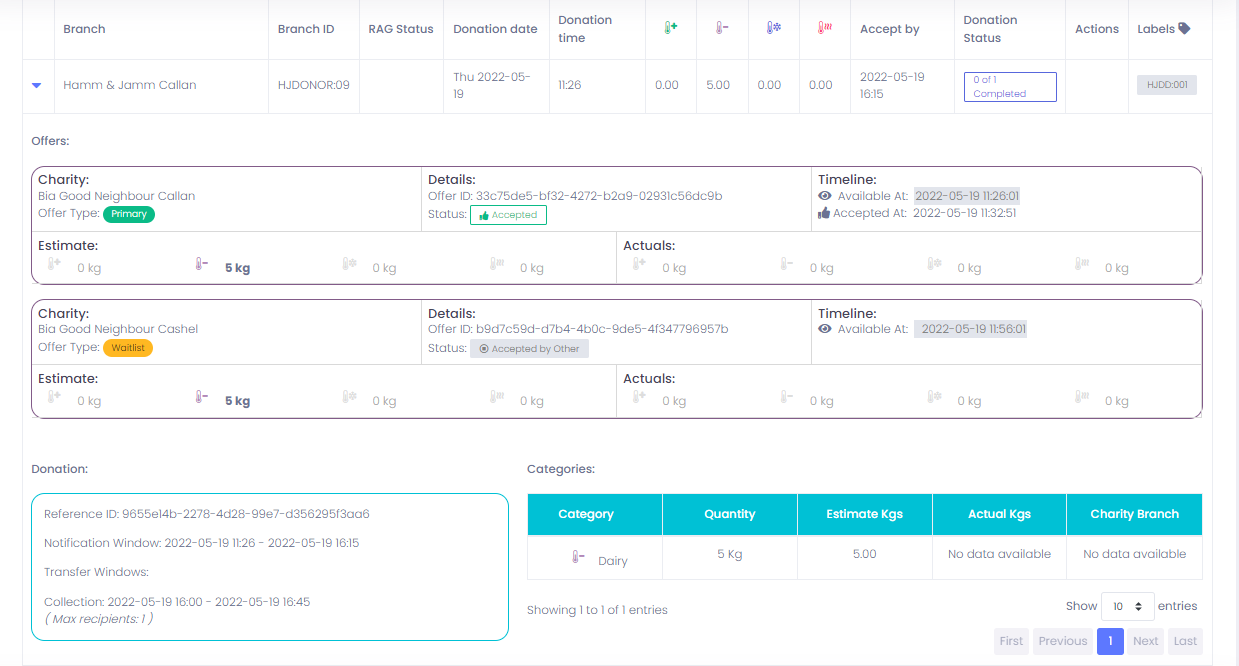
Task: Select the Offer ID 33c75de5 text
Action: tap(575, 196)
